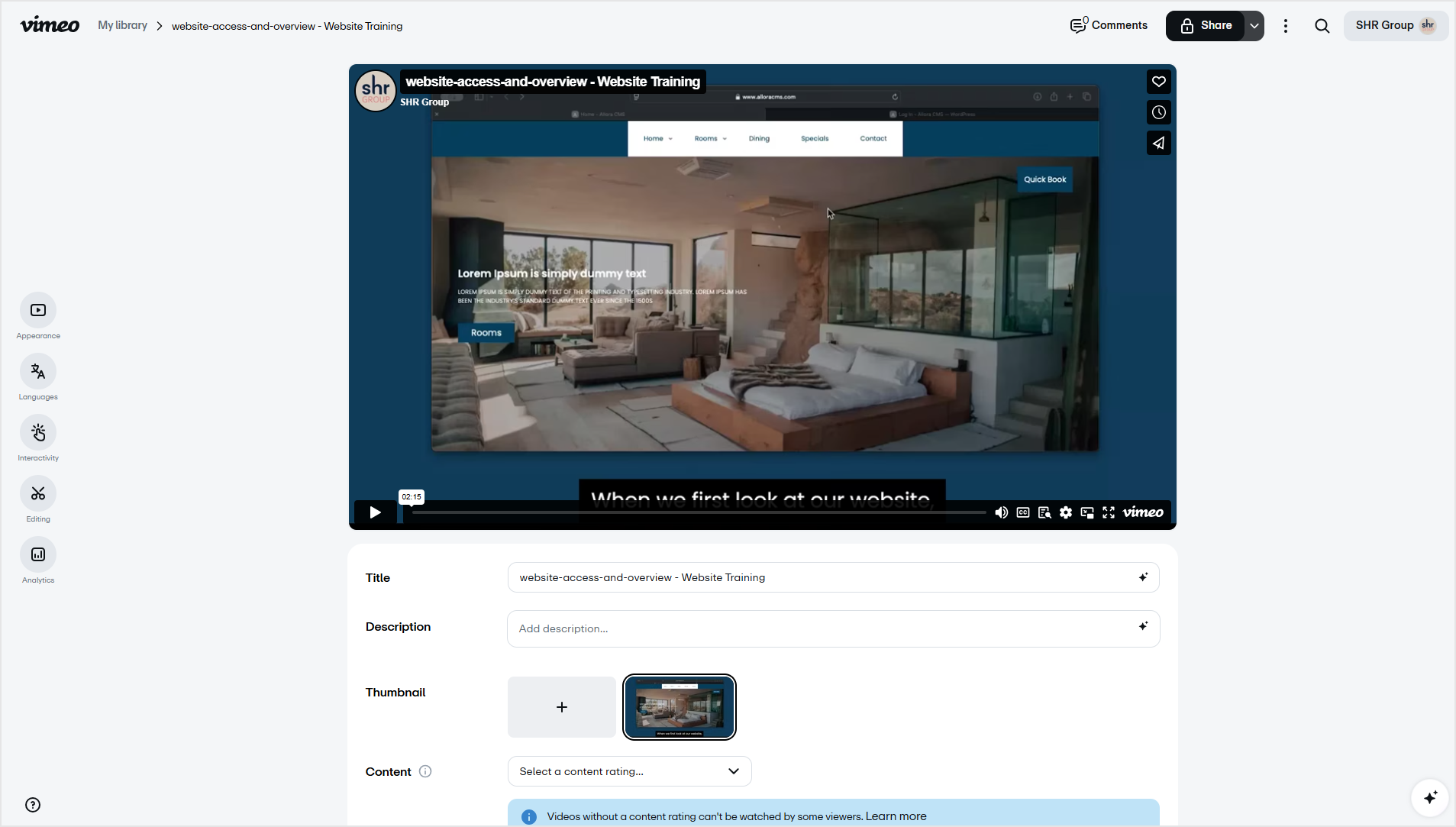The image size is (1456, 827).
Task: Generate description with AI sparkle icon
Action: tap(1143, 626)
